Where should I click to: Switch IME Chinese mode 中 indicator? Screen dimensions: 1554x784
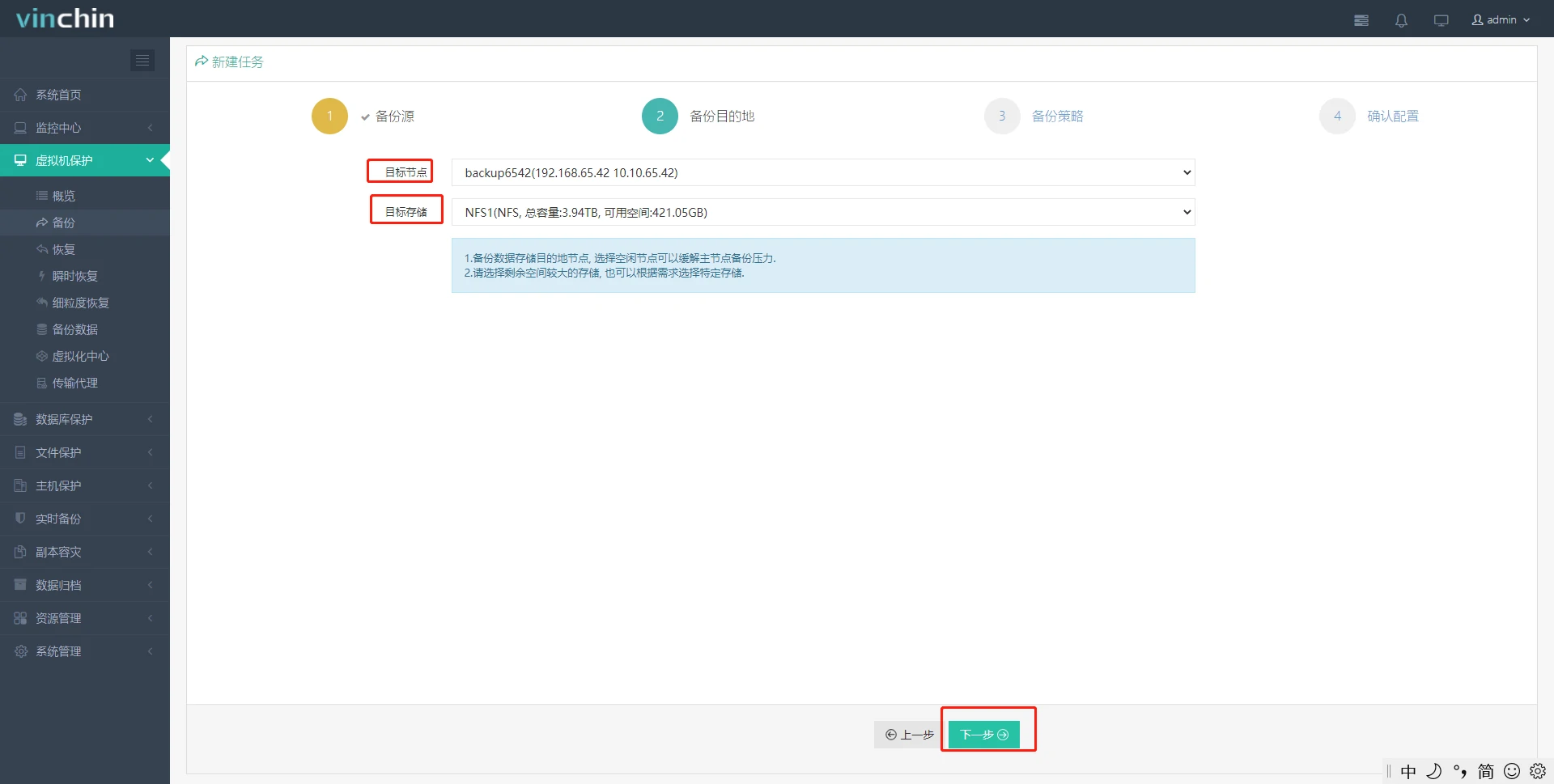click(x=1408, y=771)
